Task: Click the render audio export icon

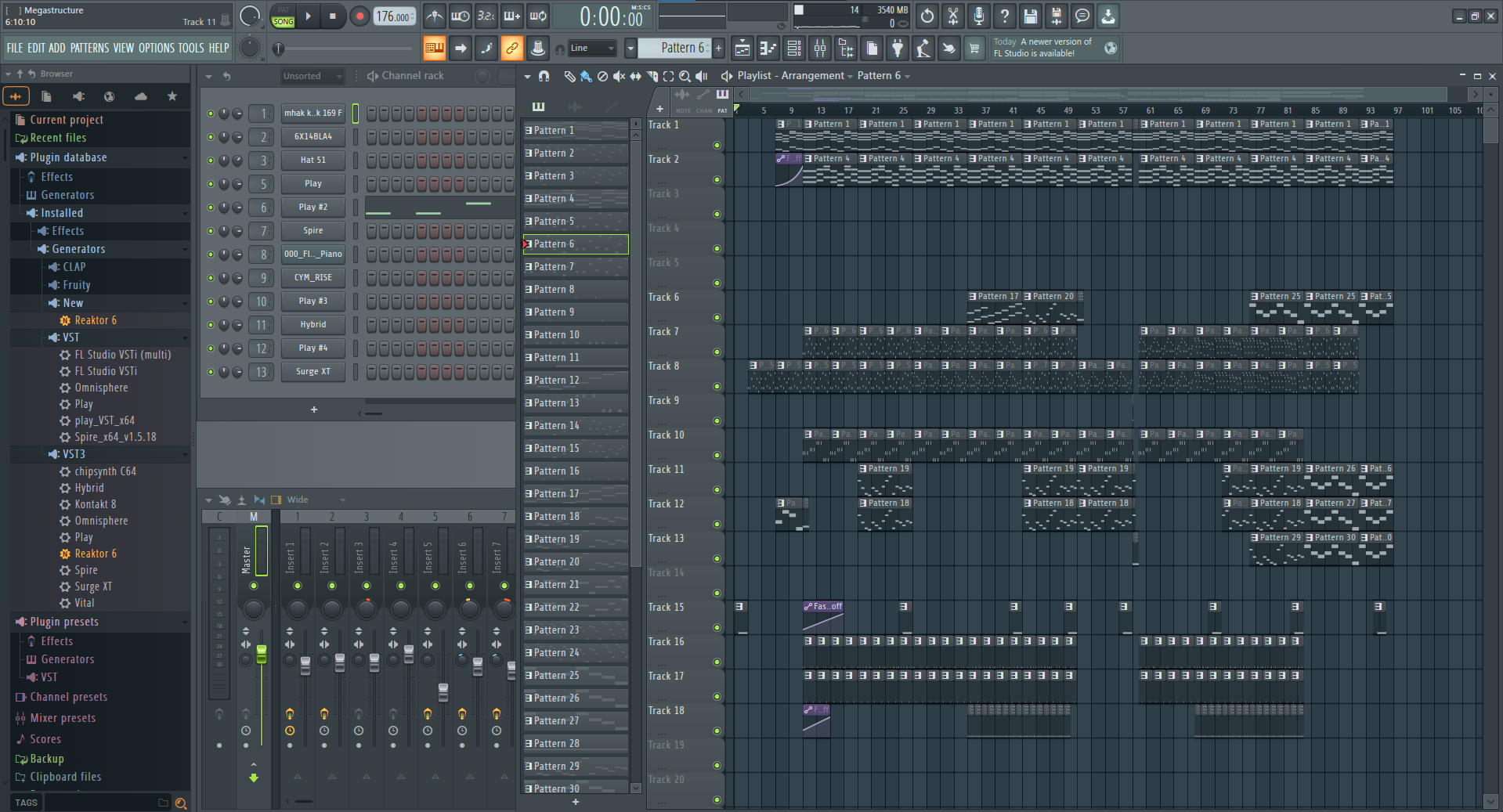Action: [1057, 16]
